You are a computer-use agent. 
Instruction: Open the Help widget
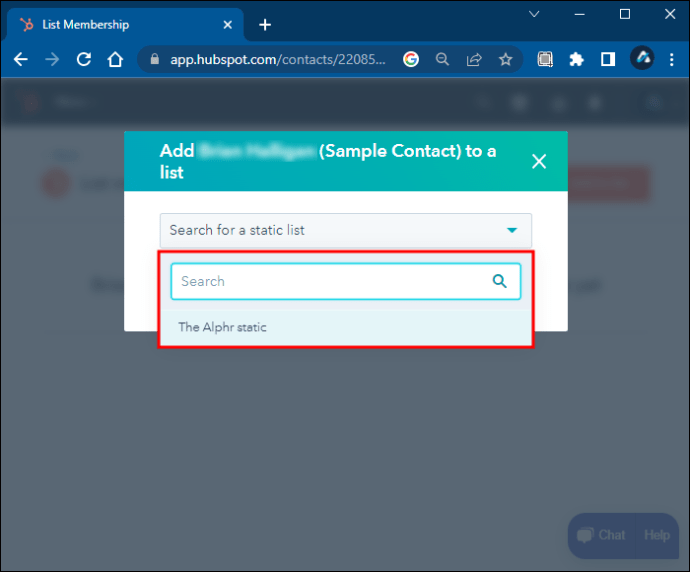tap(657, 535)
